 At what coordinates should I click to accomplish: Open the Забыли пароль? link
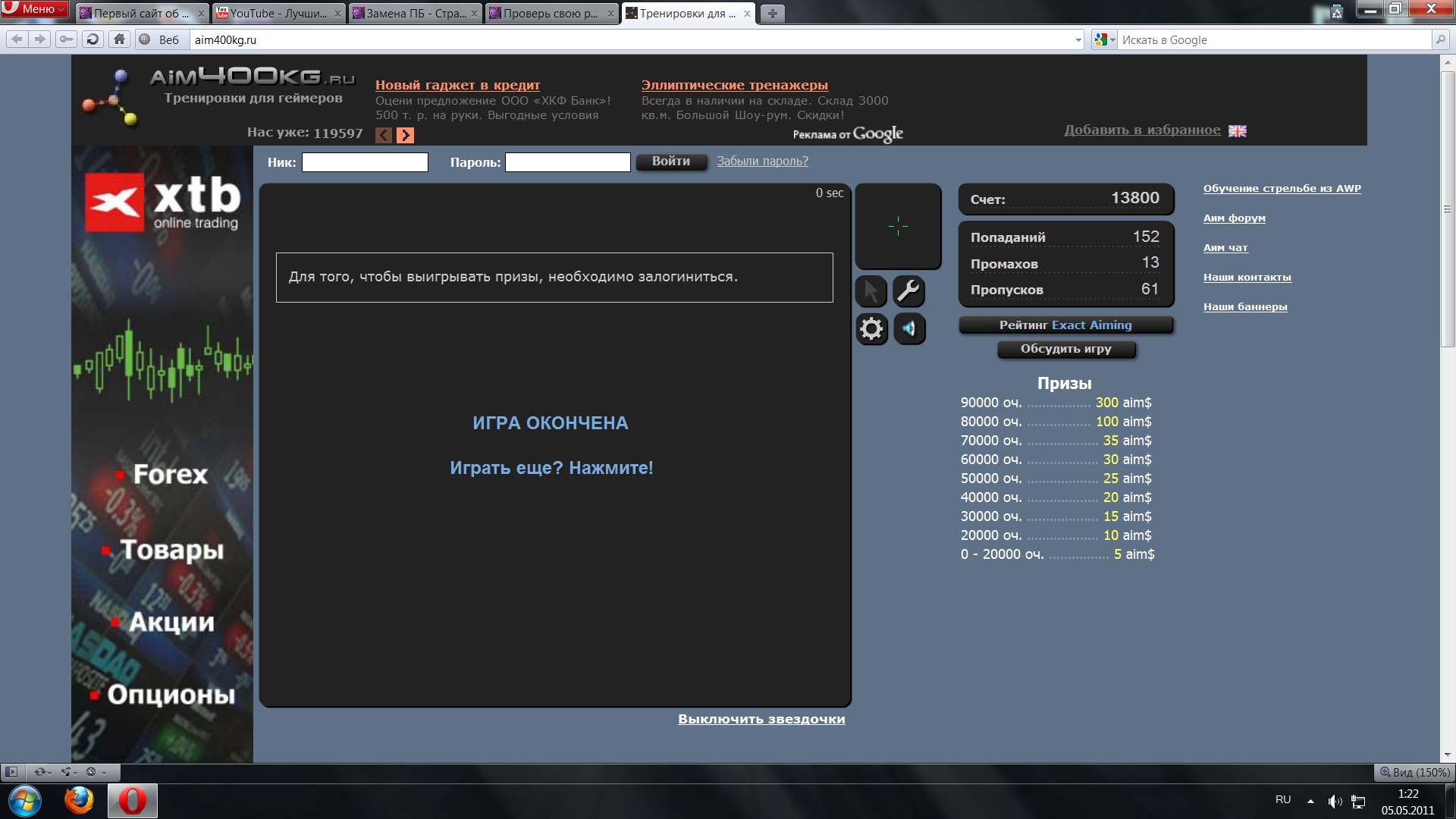point(762,161)
